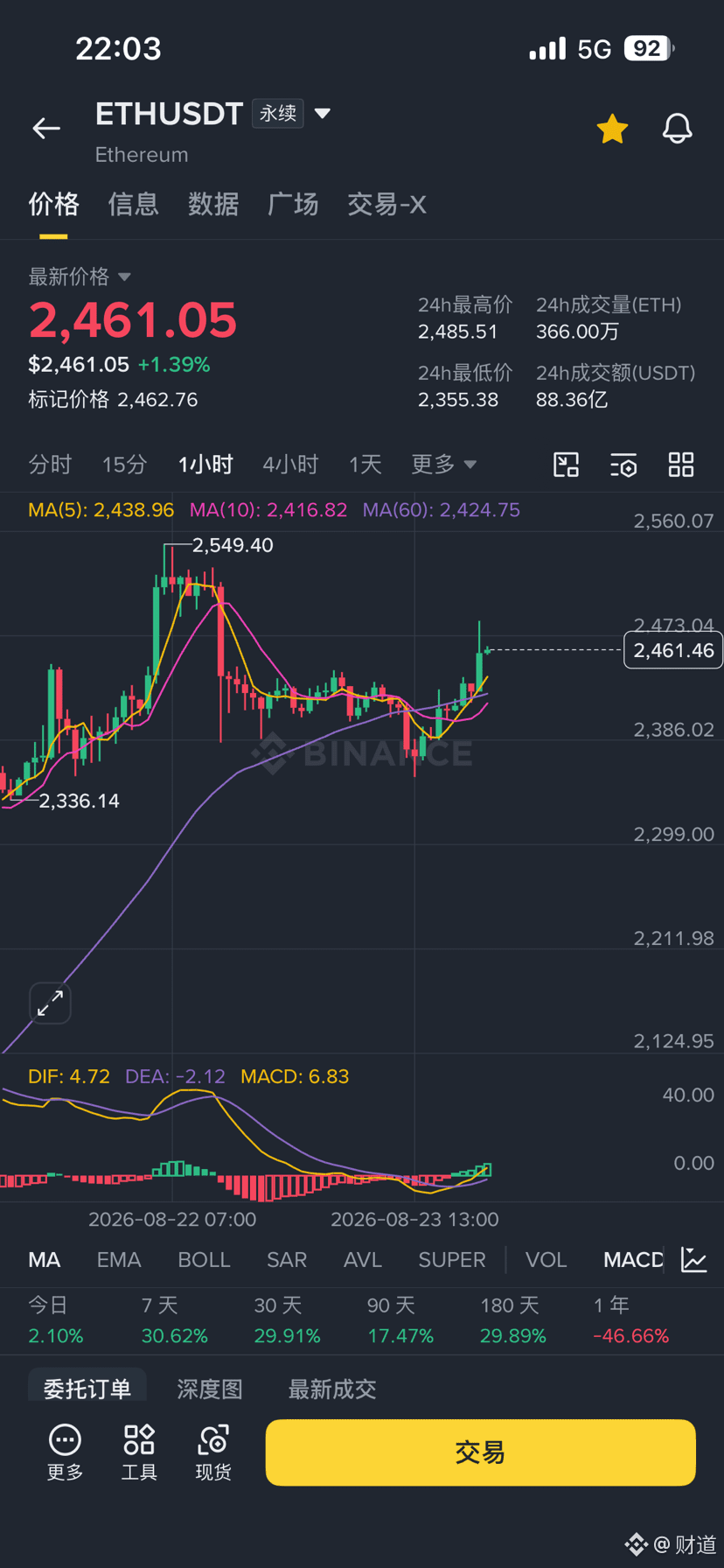Select the 分时 timeframe
This screenshot has width=724, height=1568.
click(x=50, y=465)
